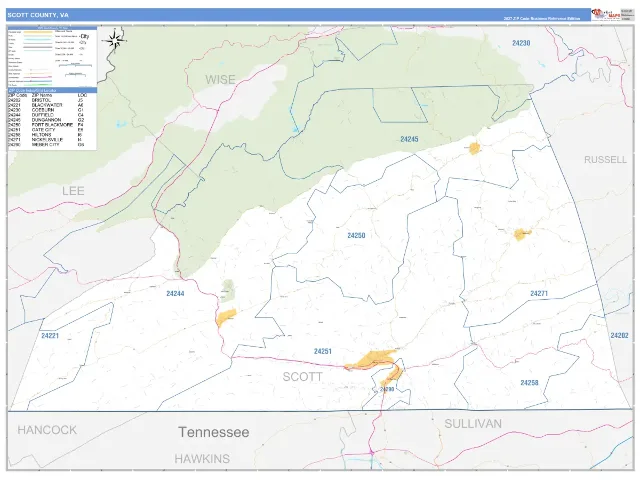Click the large orange city area above 24290
Viewport: 640px width, 480px height.
(x=370, y=360)
